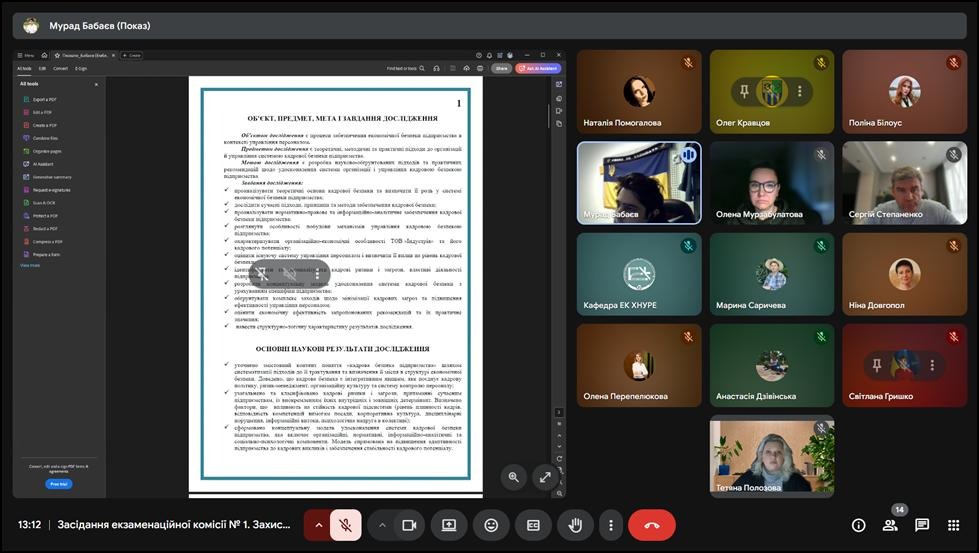This screenshot has width=979, height=553.
Task: Select the Convert tab in Acrobat
Action: point(60,69)
